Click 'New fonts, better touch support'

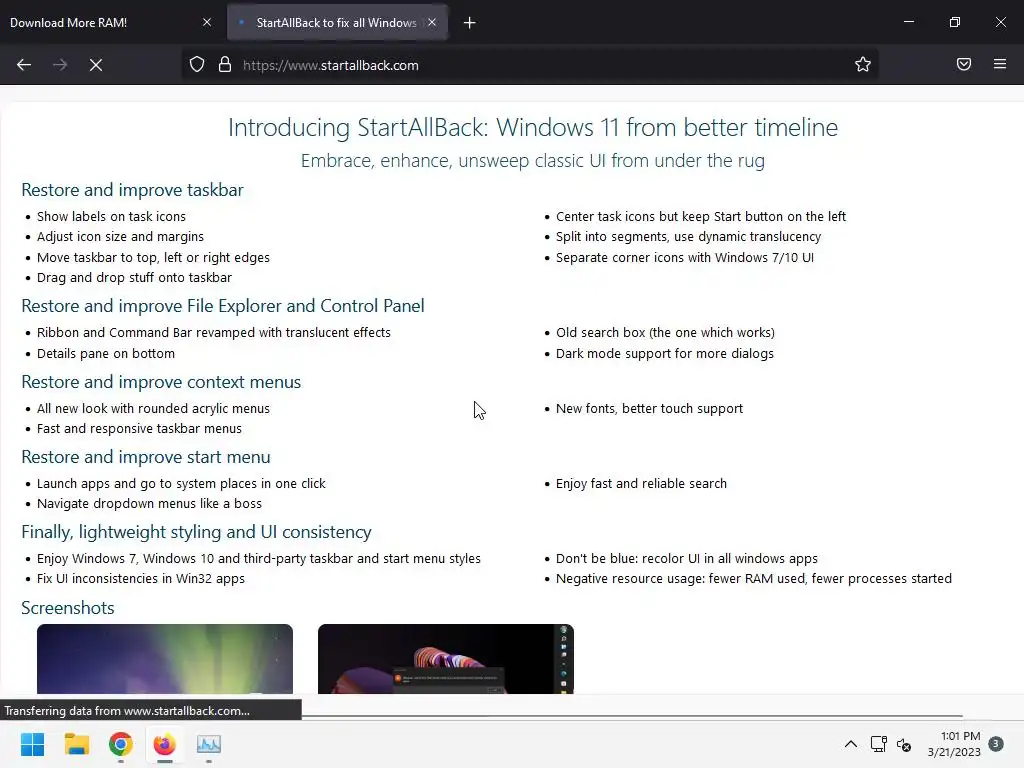click(649, 408)
